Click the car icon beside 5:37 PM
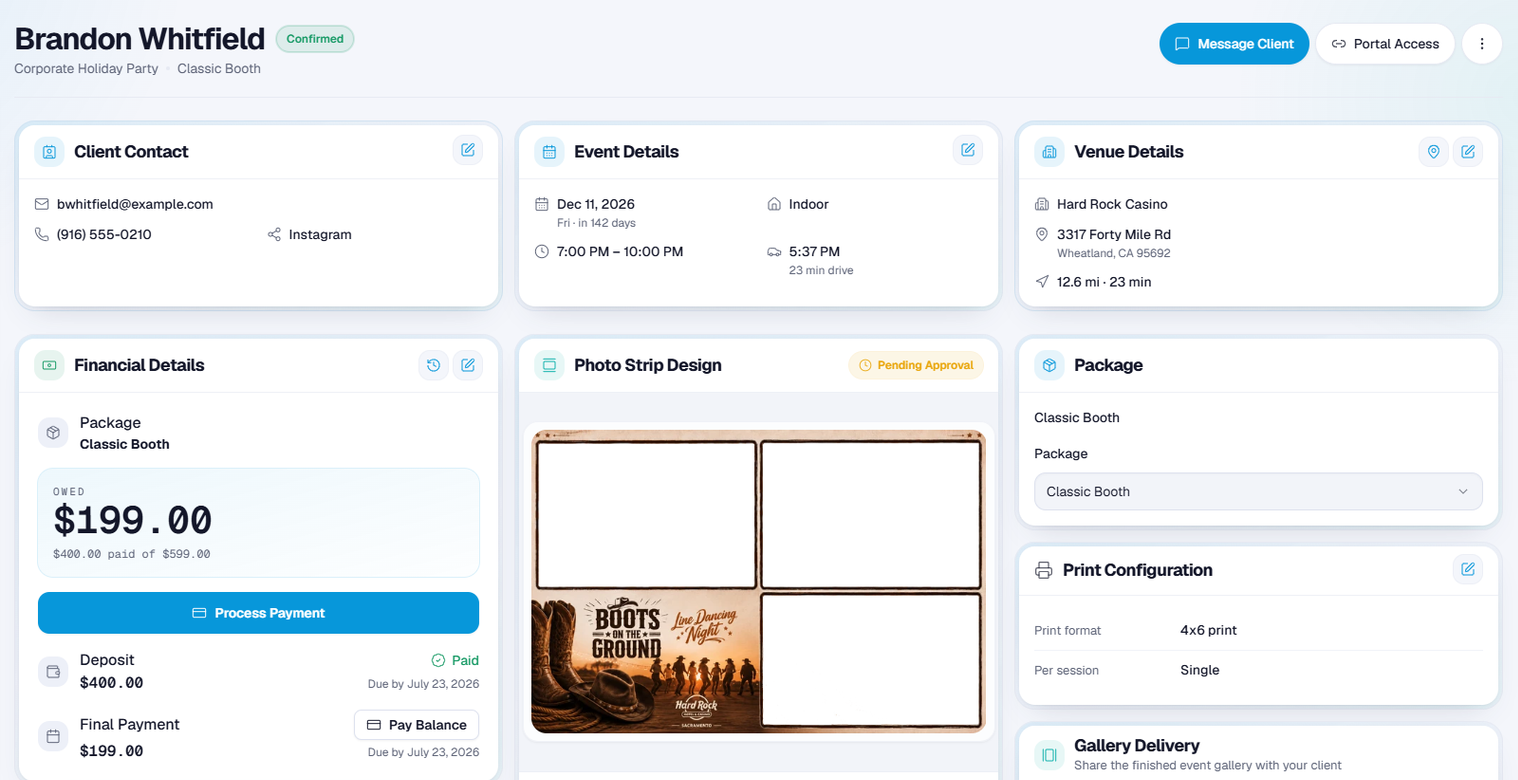Viewport: 1518px width, 780px height. pos(774,251)
